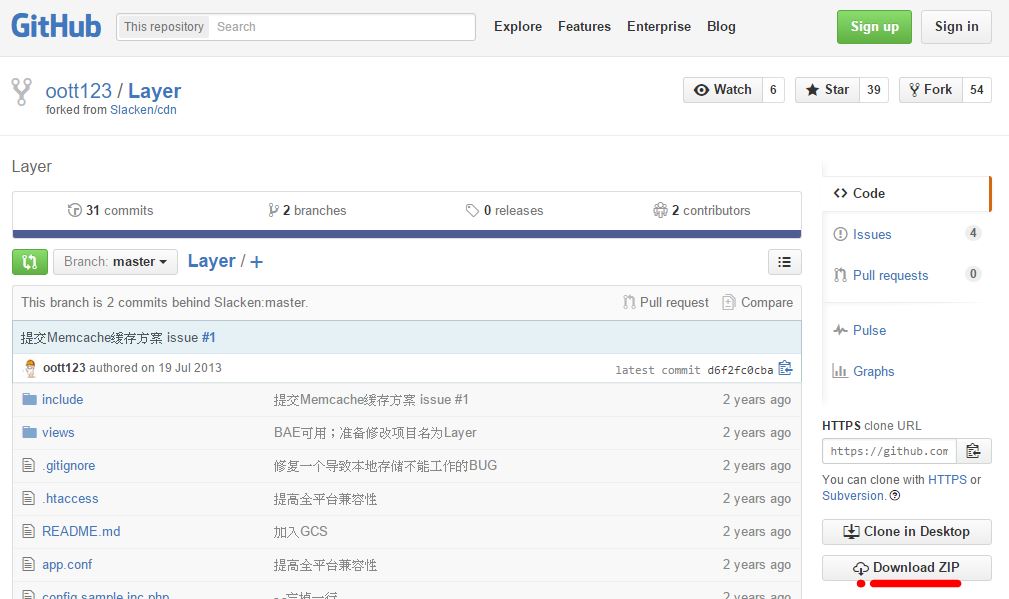
Task: Click the Code brackets icon in sidebar
Action: [840, 193]
